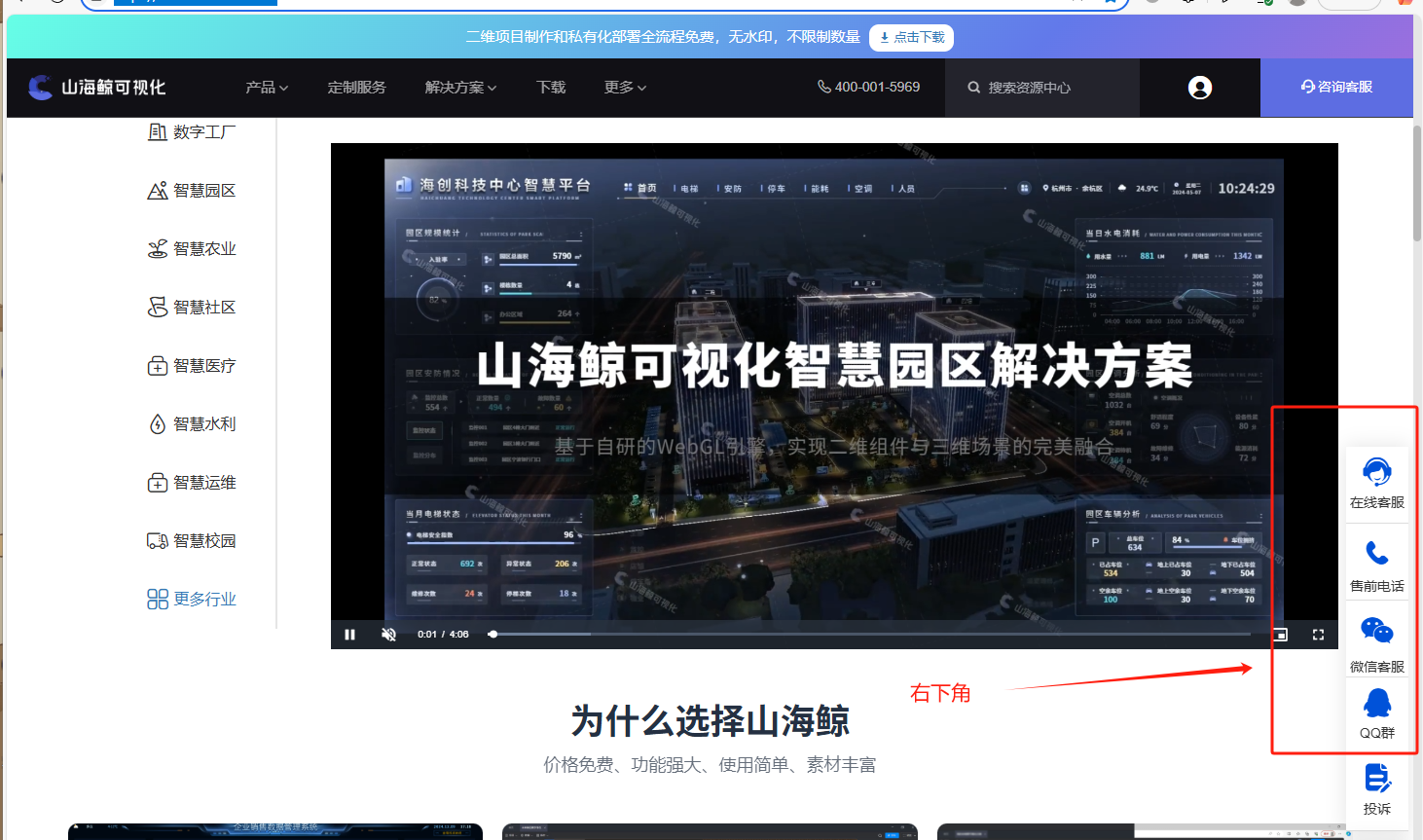Open 微信客服 WeChat icon
1423x840 pixels.
pyautogui.click(x=1376, y=631)
